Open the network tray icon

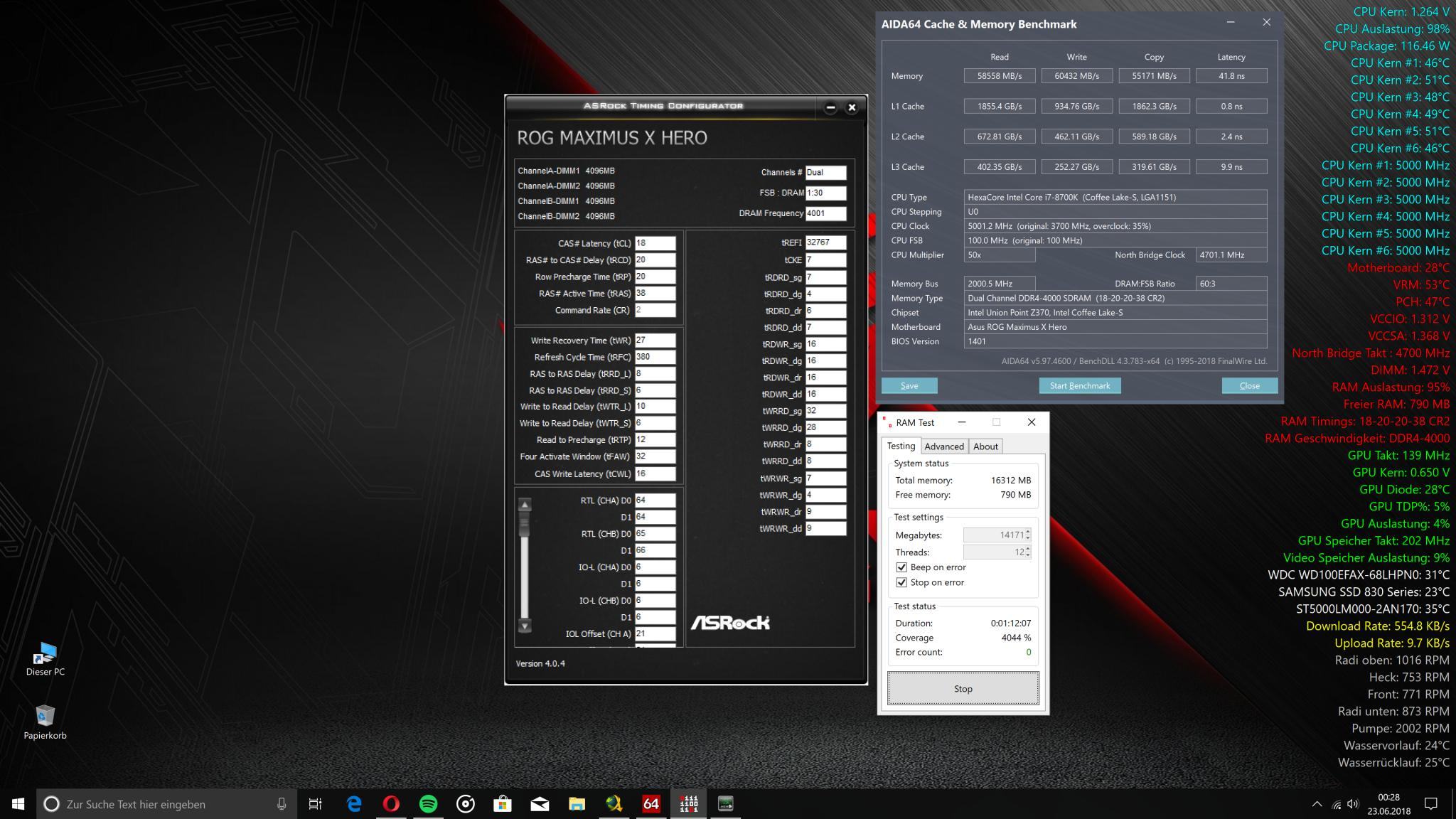pos(1336,805)
